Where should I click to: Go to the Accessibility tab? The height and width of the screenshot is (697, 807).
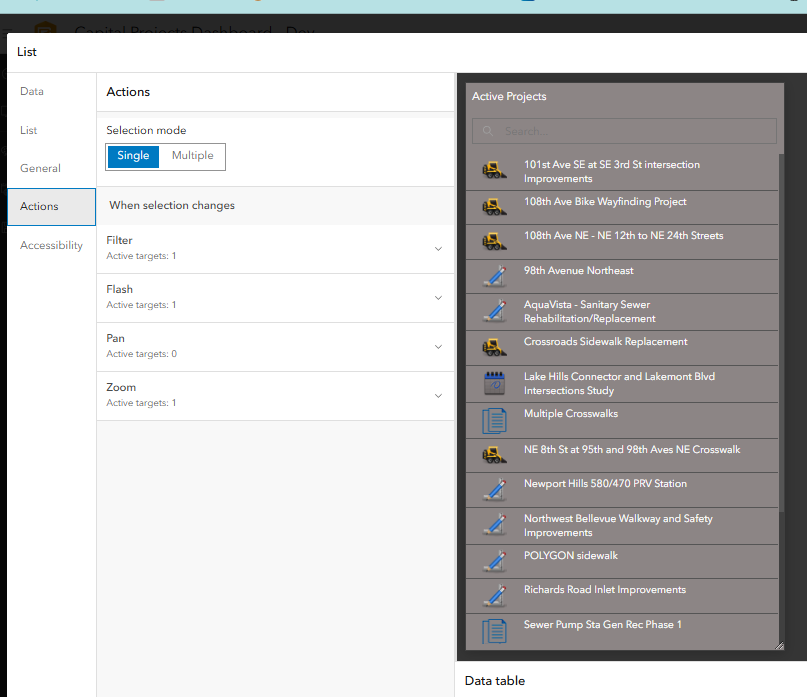tap(51, 245)
